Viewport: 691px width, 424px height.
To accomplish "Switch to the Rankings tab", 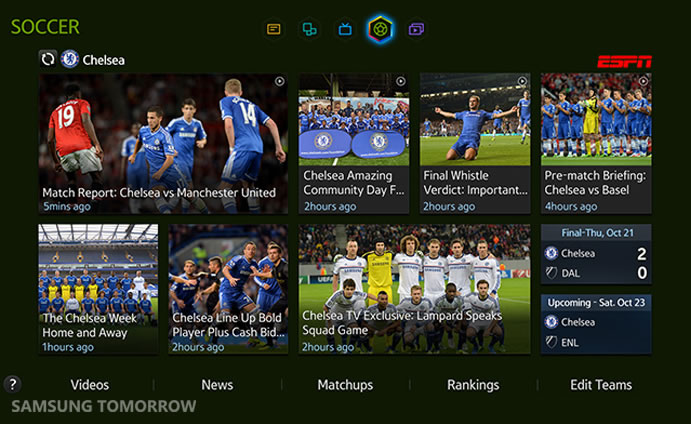I will 473,385.
